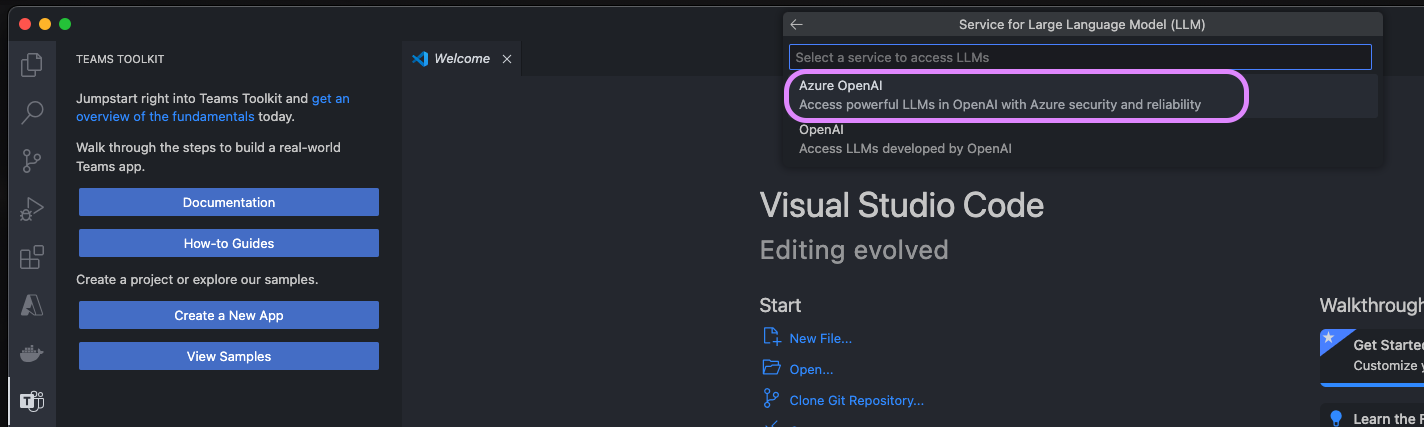The image size is (1424, 427).
Task: Click the macOS green zoom window button
Action: (65, 24)
